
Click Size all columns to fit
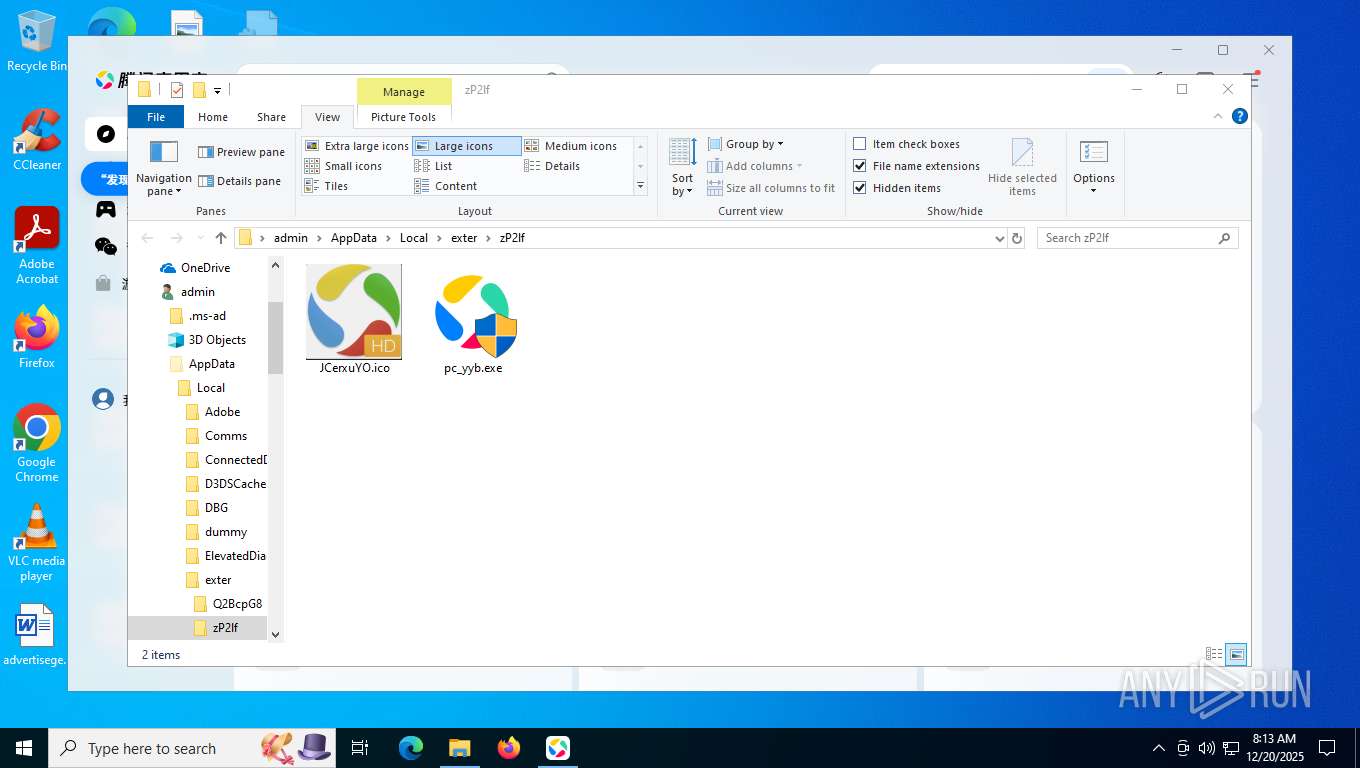(771, 188)
